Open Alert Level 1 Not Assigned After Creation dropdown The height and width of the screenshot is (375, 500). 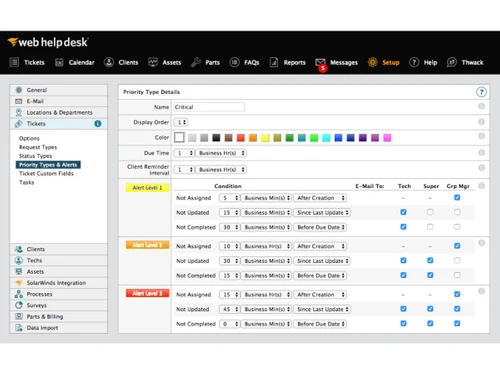[320, 198]
